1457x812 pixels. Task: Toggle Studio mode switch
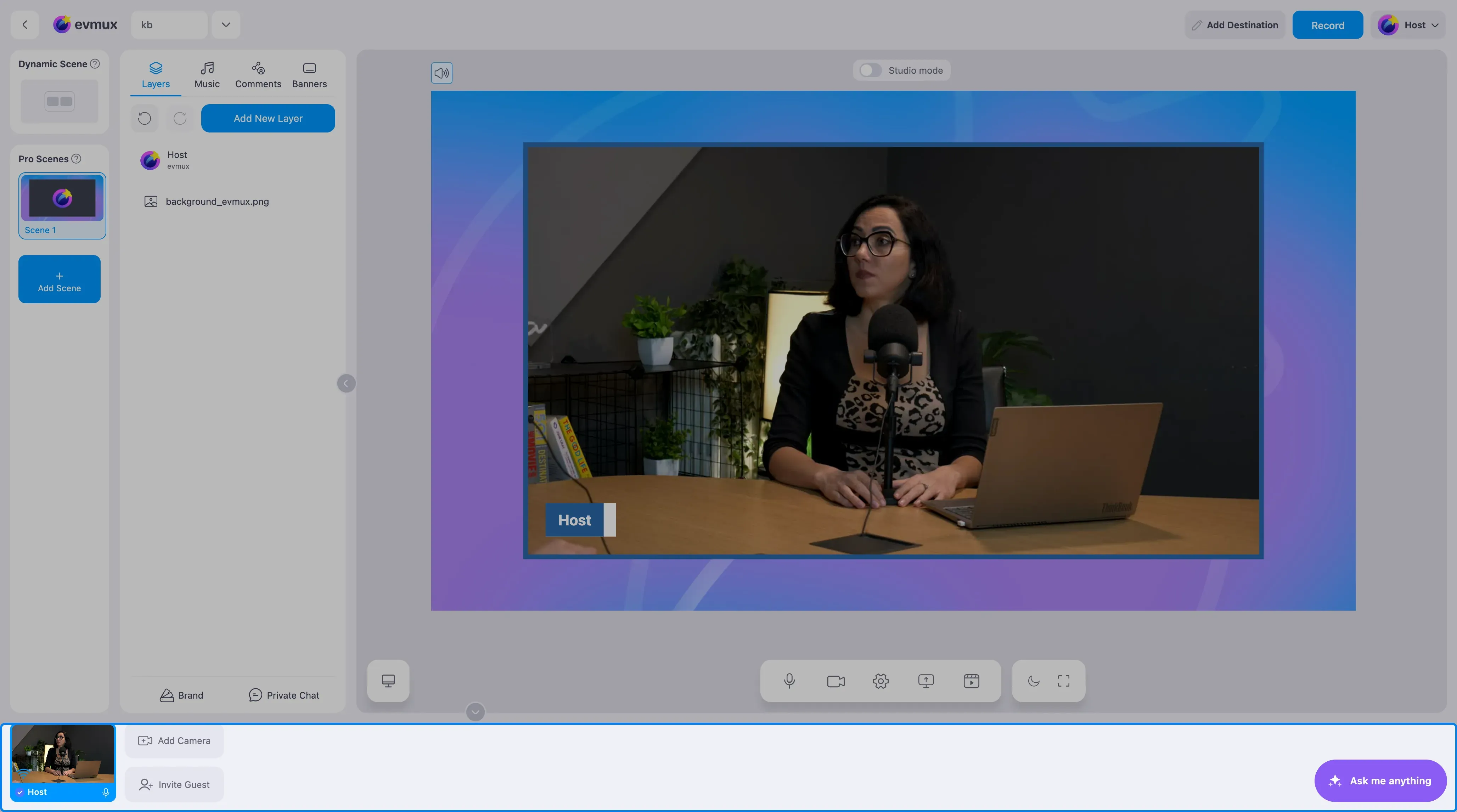coord(870,71)
